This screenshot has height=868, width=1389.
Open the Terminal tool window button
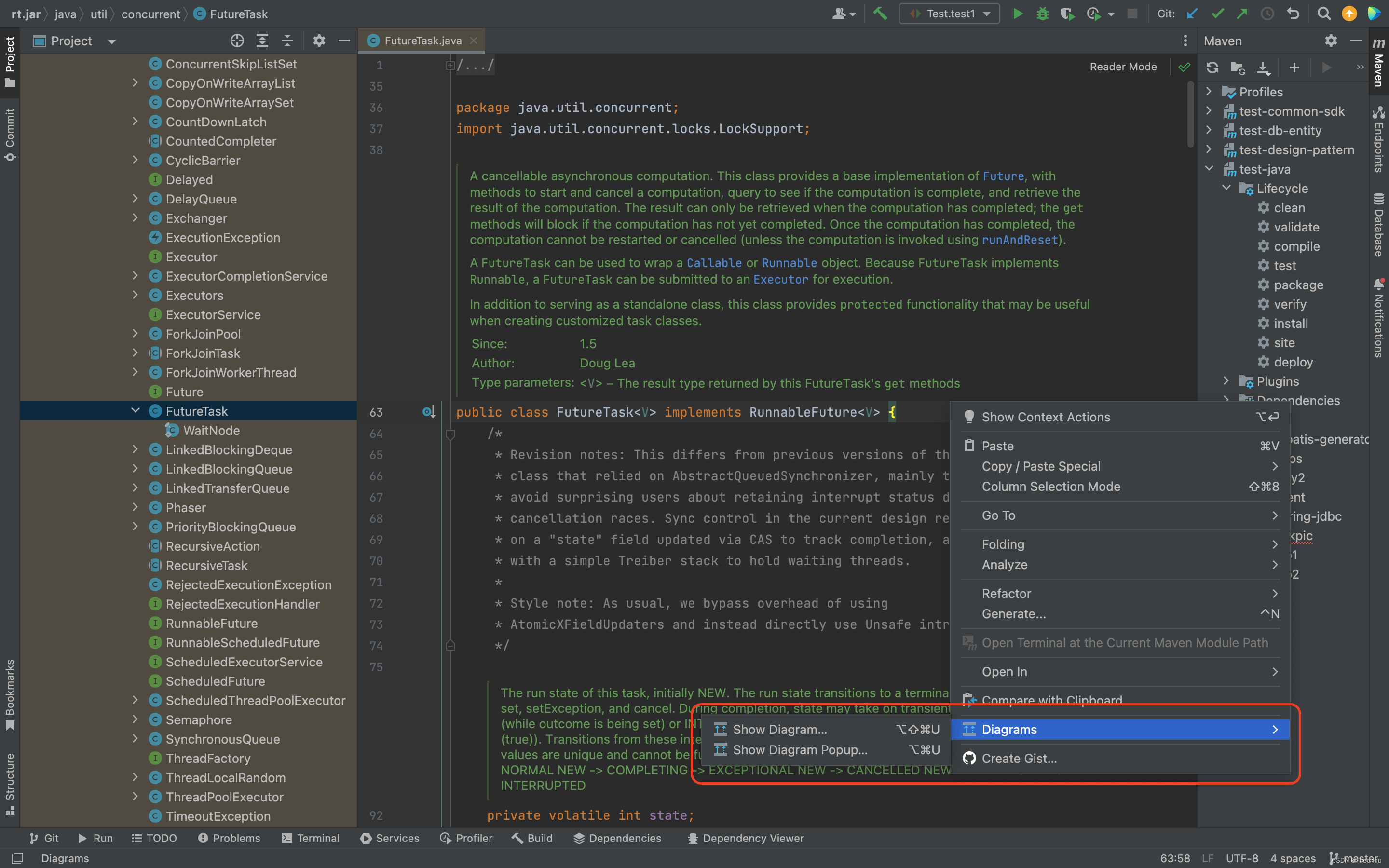point(311,838)
